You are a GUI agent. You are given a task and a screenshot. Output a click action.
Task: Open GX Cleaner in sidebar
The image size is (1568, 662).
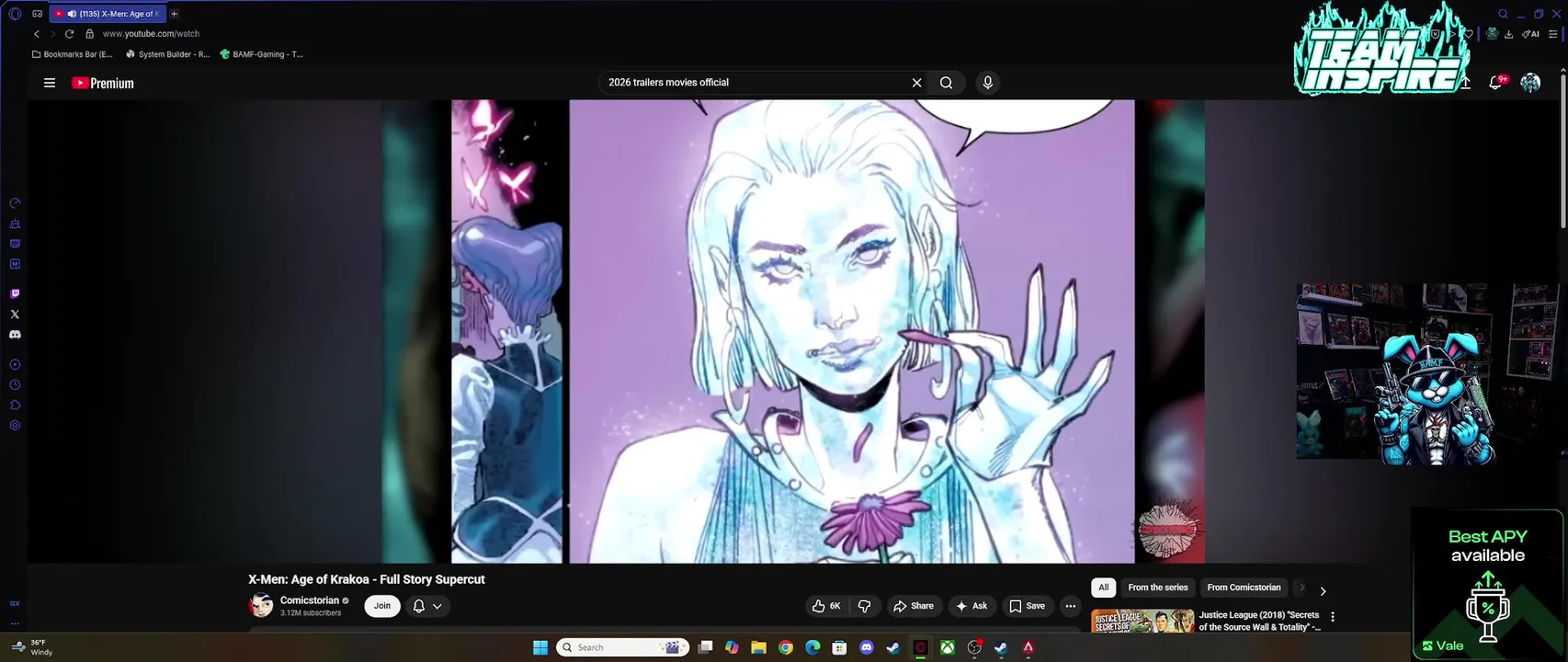point(15,223)
